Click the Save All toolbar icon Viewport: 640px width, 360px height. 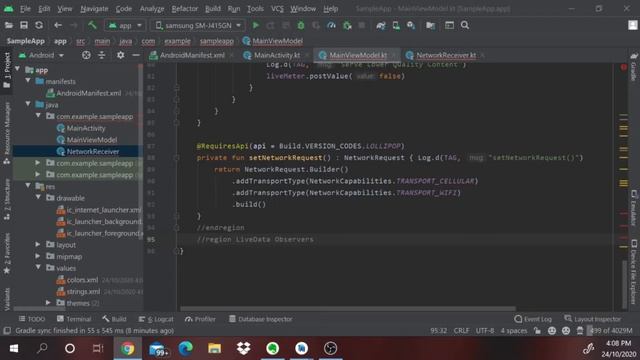coord(24,25)
